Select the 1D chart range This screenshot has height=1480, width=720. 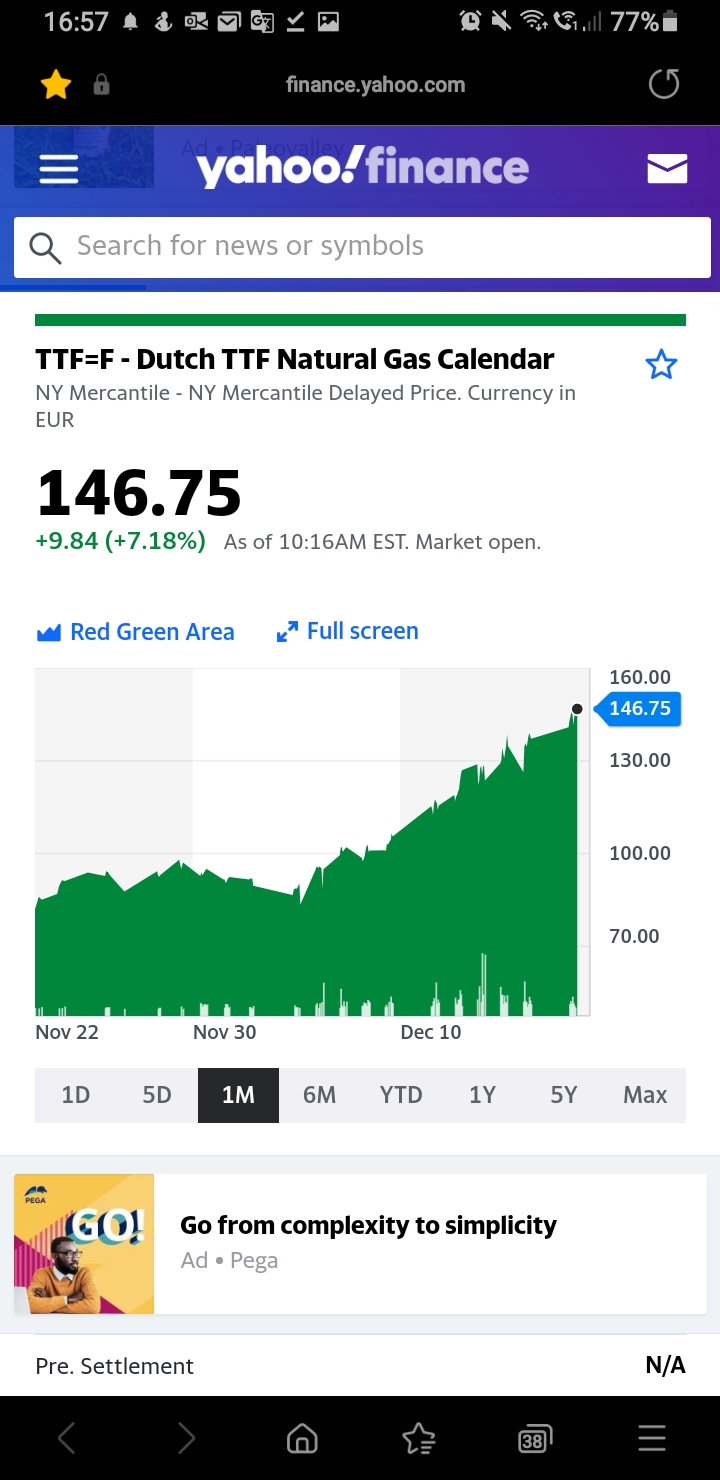pos(76,1095)
